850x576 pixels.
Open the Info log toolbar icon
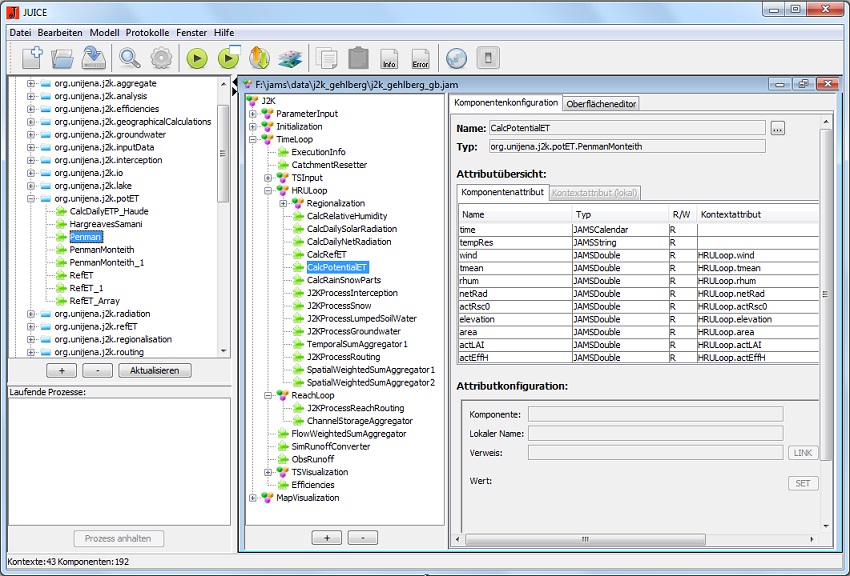click(389, 58)
